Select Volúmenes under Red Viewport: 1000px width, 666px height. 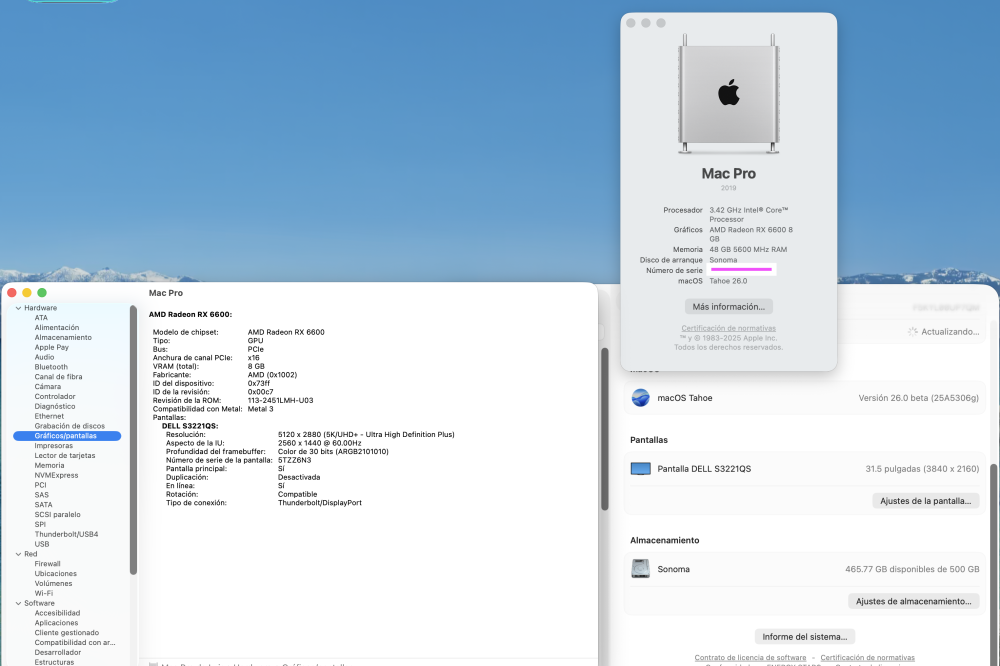(54, 584)
